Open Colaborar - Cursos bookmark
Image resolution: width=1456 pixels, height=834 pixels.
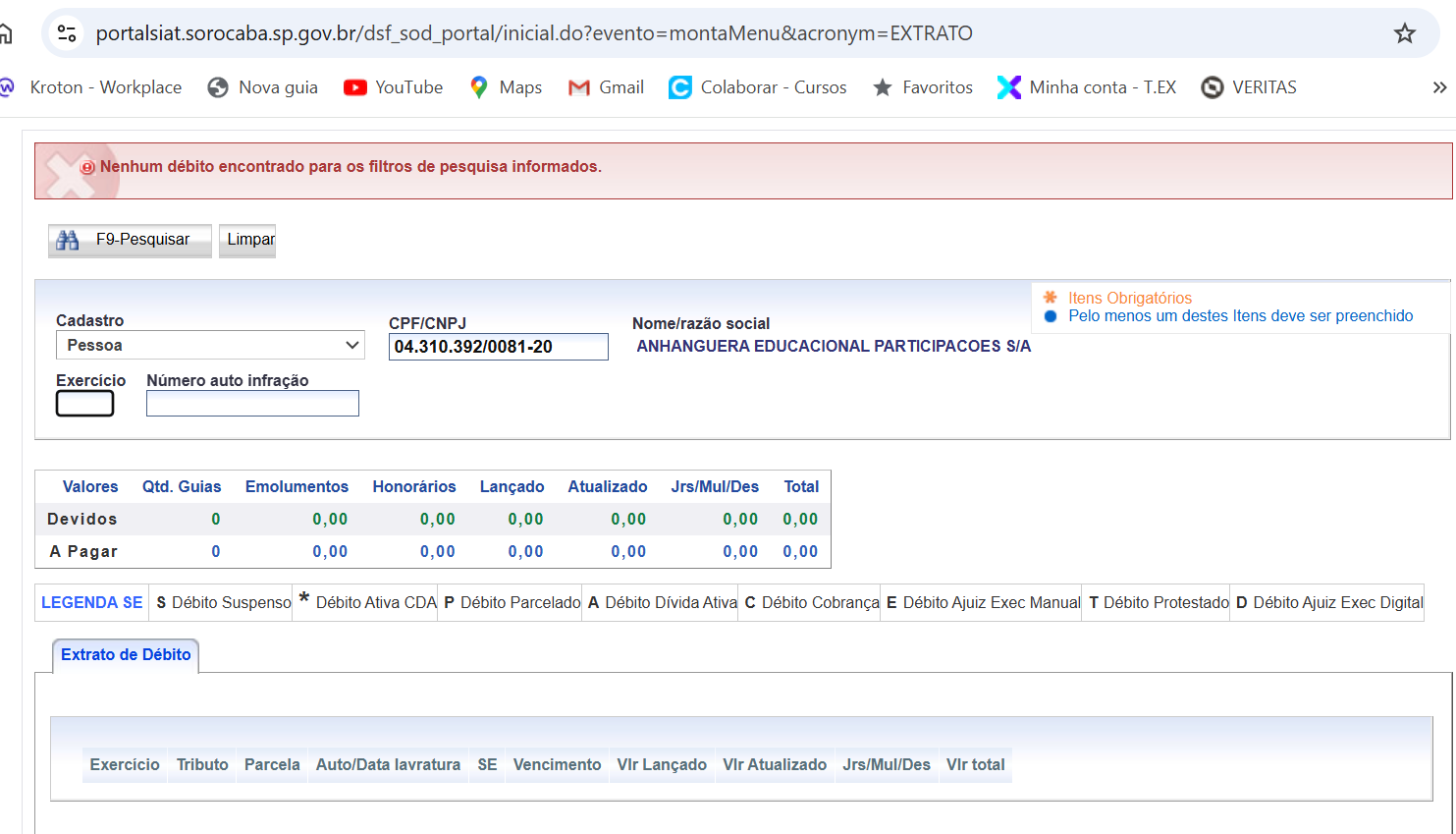(x=758, y=87)
